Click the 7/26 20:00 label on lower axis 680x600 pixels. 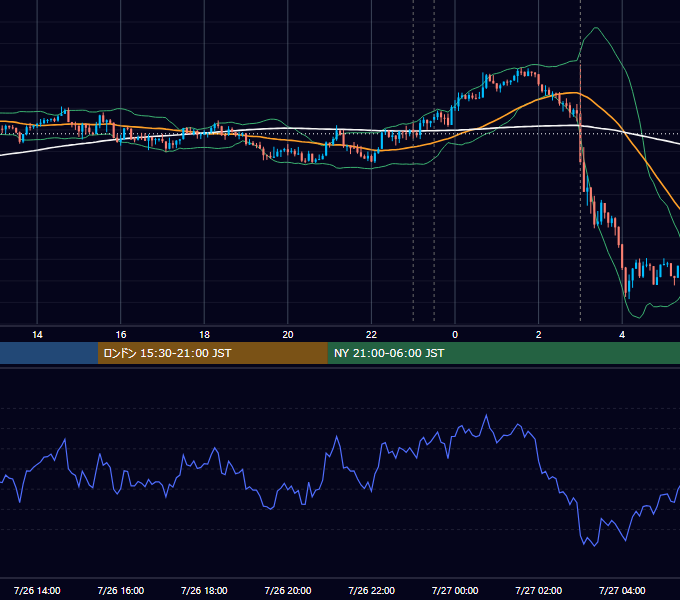click(x=288, y=590)
